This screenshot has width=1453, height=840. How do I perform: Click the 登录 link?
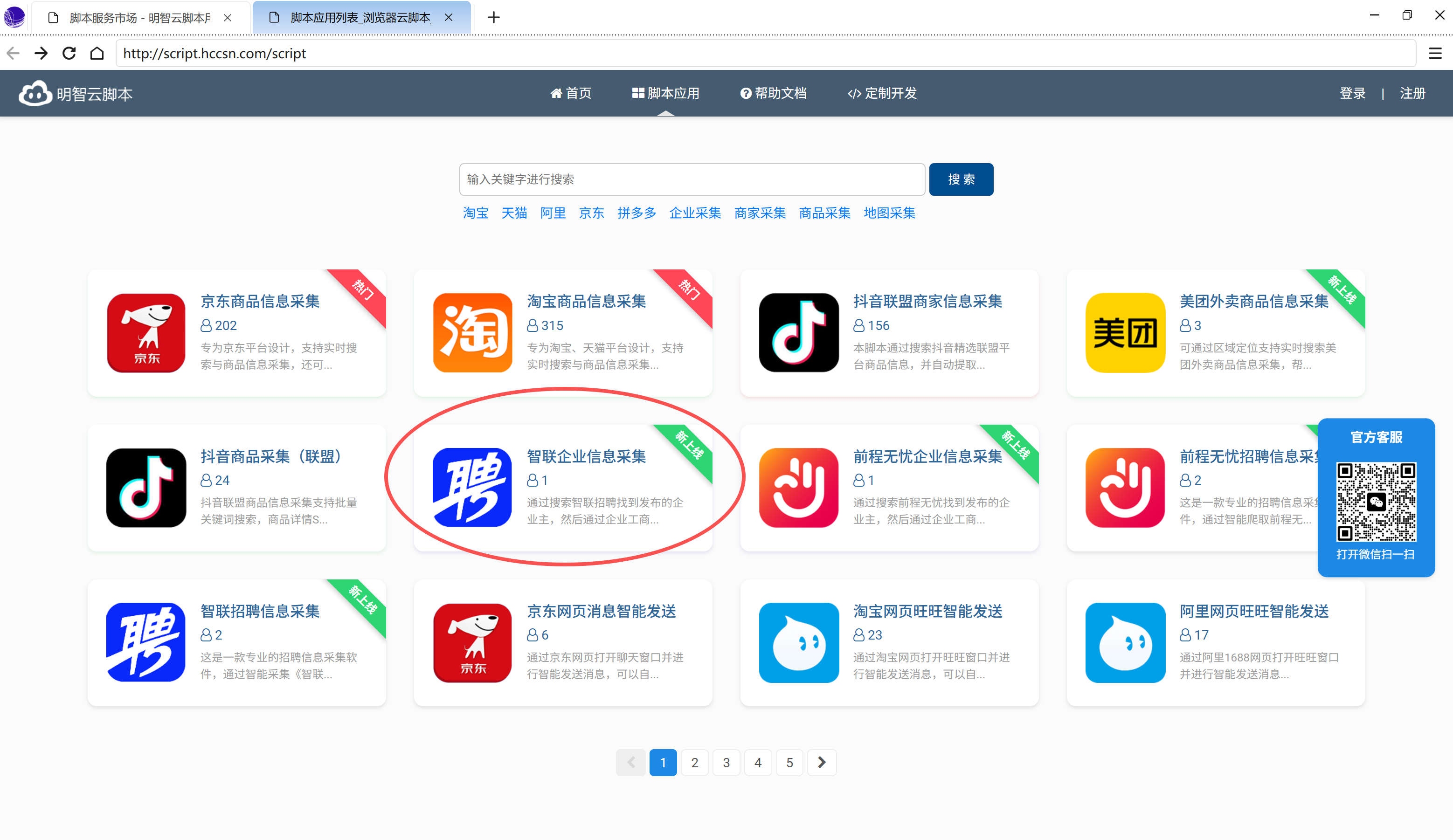point(1353,93)
